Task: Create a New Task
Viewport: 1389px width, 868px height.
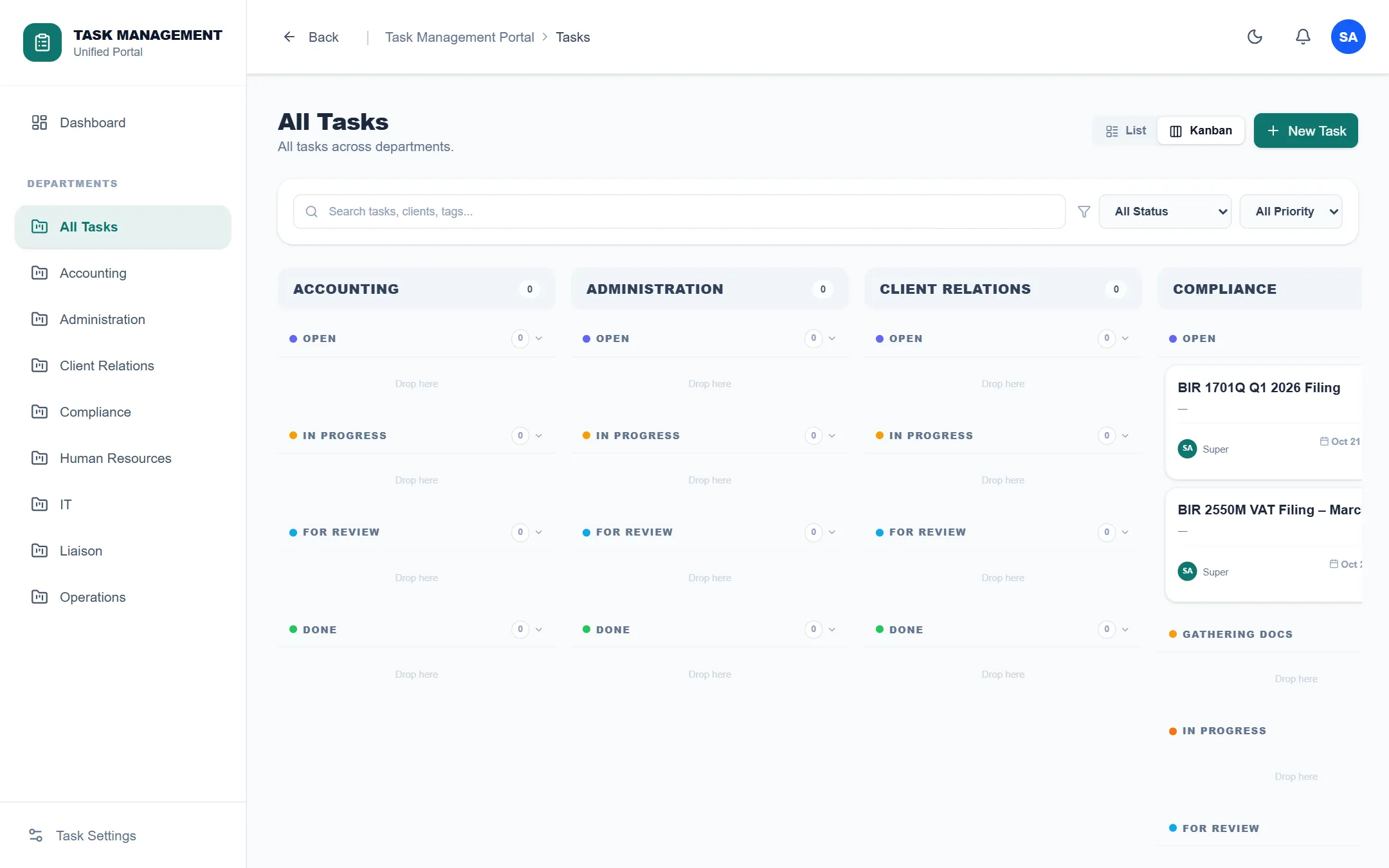Action: pyautogui.click(x=1305, y=131)
